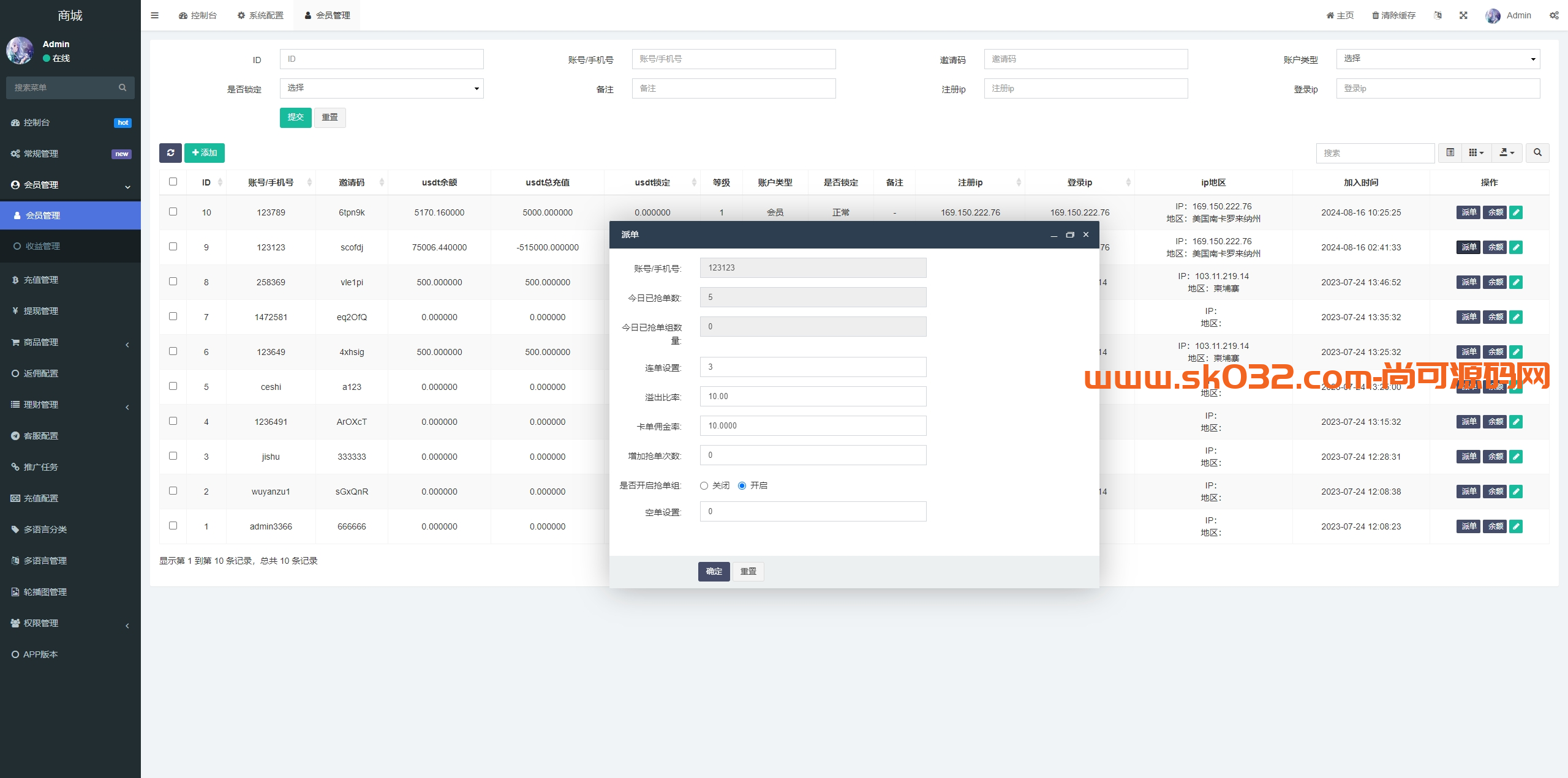Click the 余额 button for row 123789

click(x=1495, y=212)
